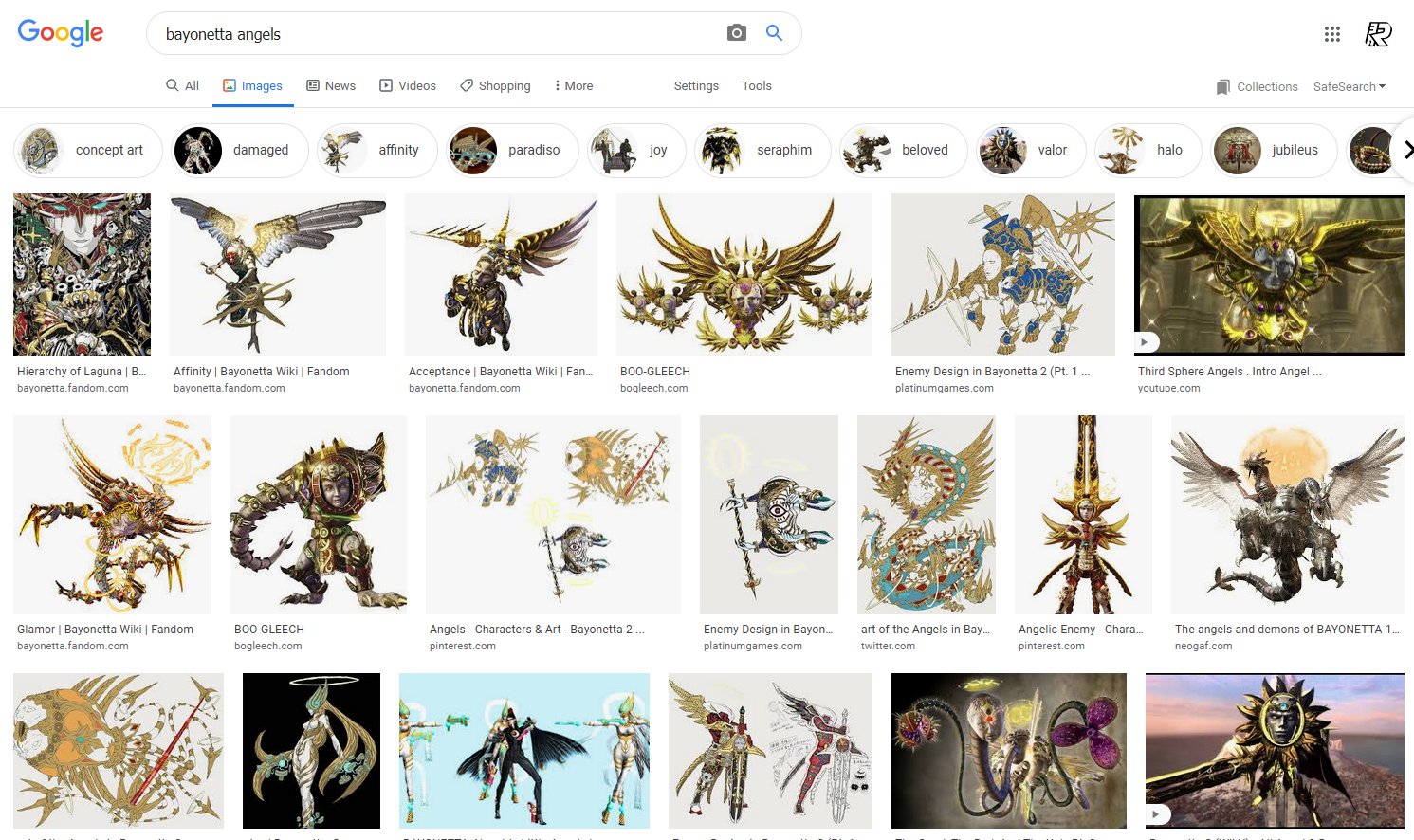View the Angelic Enemy pinterest image
Screen dimensions: 1414x840
click(x=1083, y=515)
